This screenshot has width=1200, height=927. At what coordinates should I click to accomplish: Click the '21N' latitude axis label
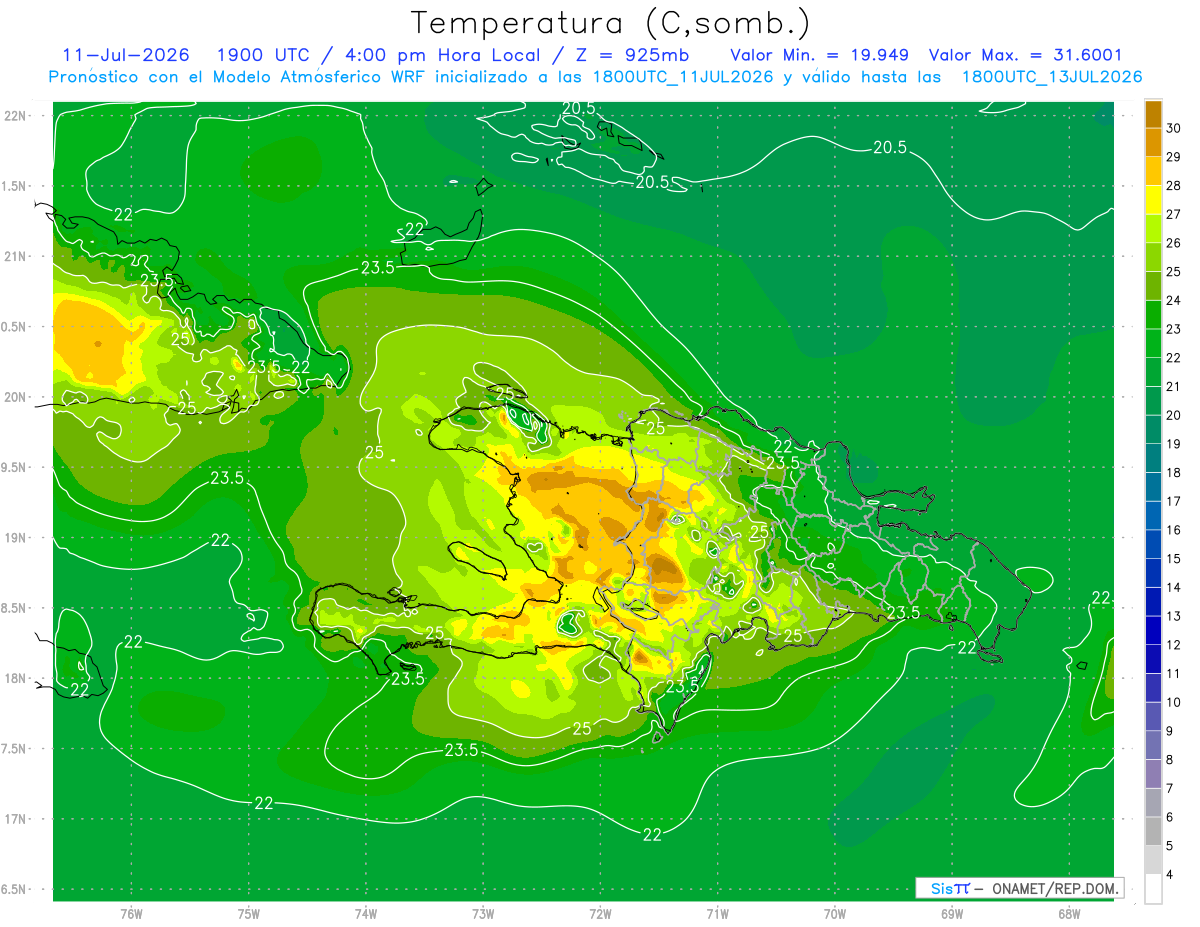point(16,257)
